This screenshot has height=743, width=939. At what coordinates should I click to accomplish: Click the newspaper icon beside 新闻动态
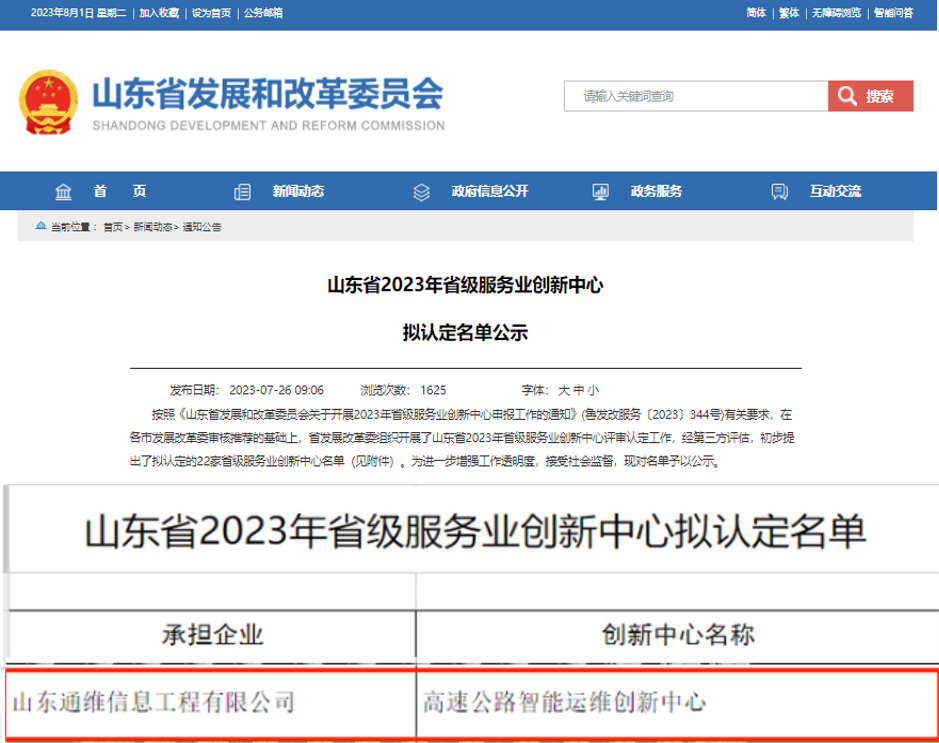click(x=242, y=192)
